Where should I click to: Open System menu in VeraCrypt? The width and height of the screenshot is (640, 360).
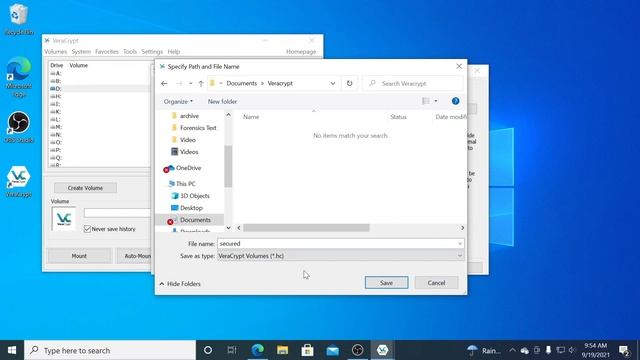click(x=81, y=51)
